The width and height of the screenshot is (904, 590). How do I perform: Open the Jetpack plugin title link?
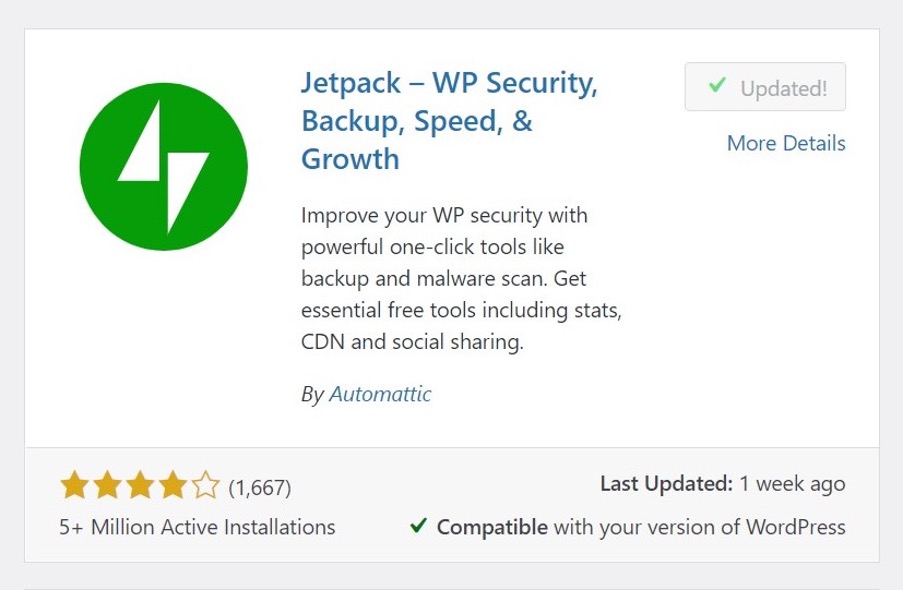pyautogui.click(x=449, y=122)
